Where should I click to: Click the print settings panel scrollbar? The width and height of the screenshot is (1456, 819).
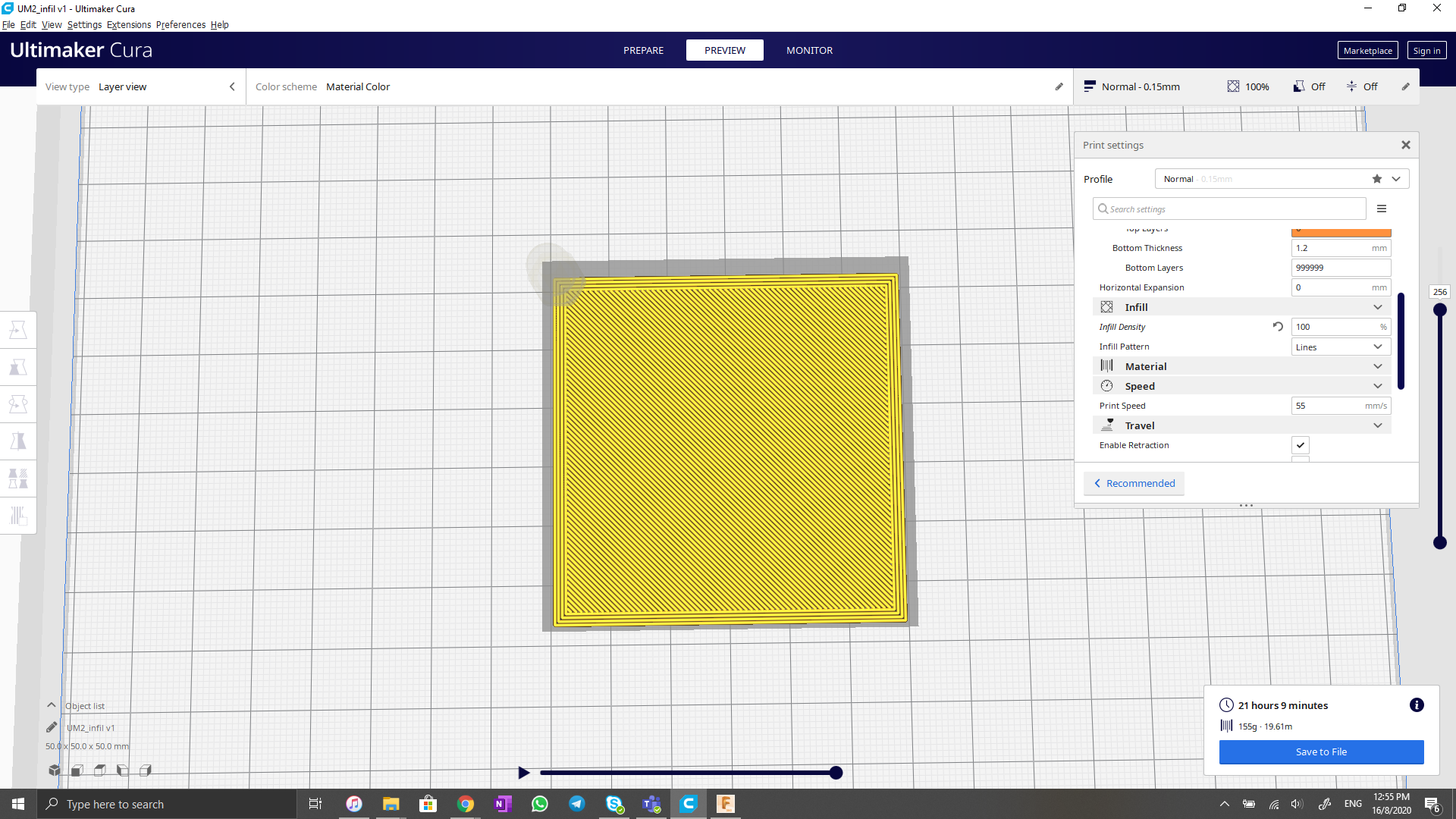point(1401,341)
